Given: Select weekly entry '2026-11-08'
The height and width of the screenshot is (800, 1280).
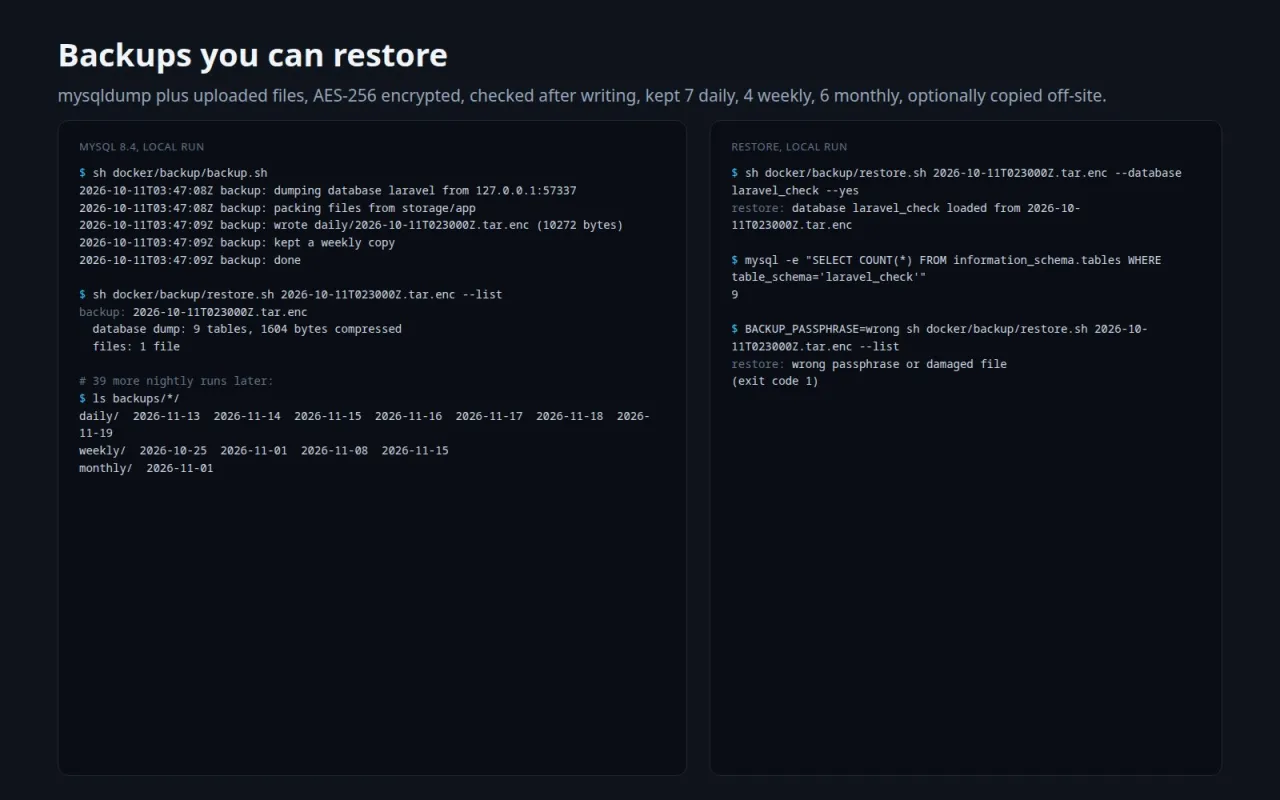Looking at the screenshot, I should [x=334, y=450].
